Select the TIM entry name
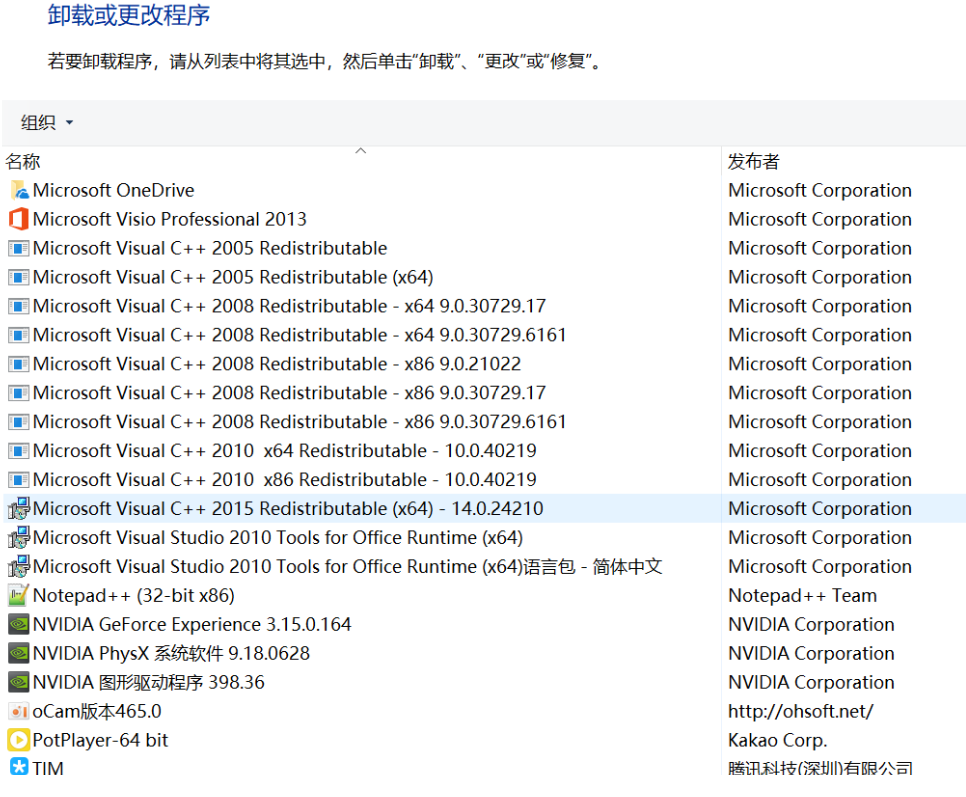Screen dimensions: 966x797 (48, 767)
